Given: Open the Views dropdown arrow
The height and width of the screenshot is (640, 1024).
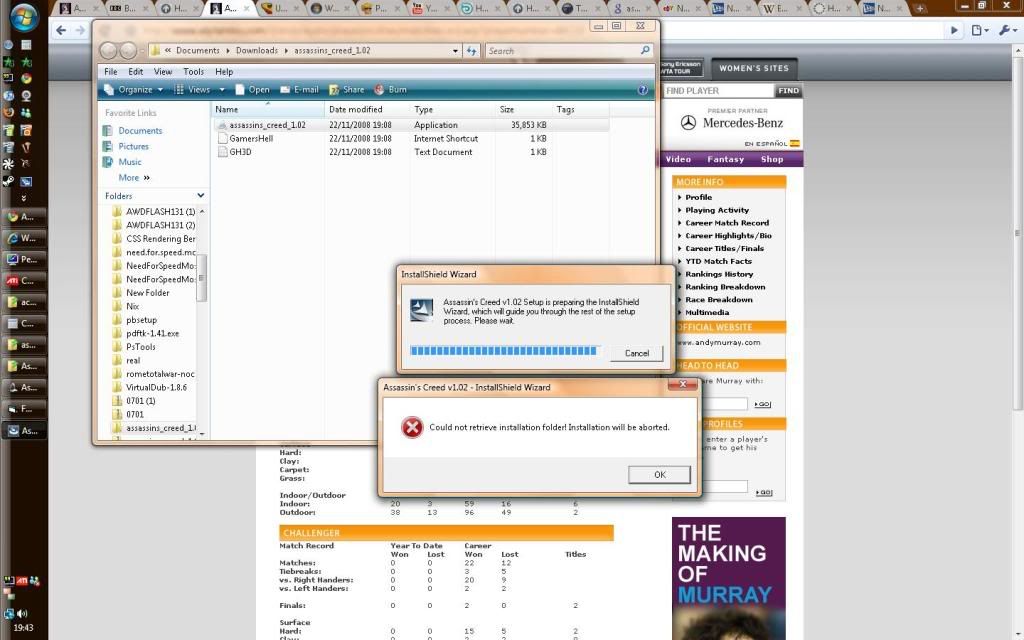Looking at the screenshot, I should click(x=221, y=90).
